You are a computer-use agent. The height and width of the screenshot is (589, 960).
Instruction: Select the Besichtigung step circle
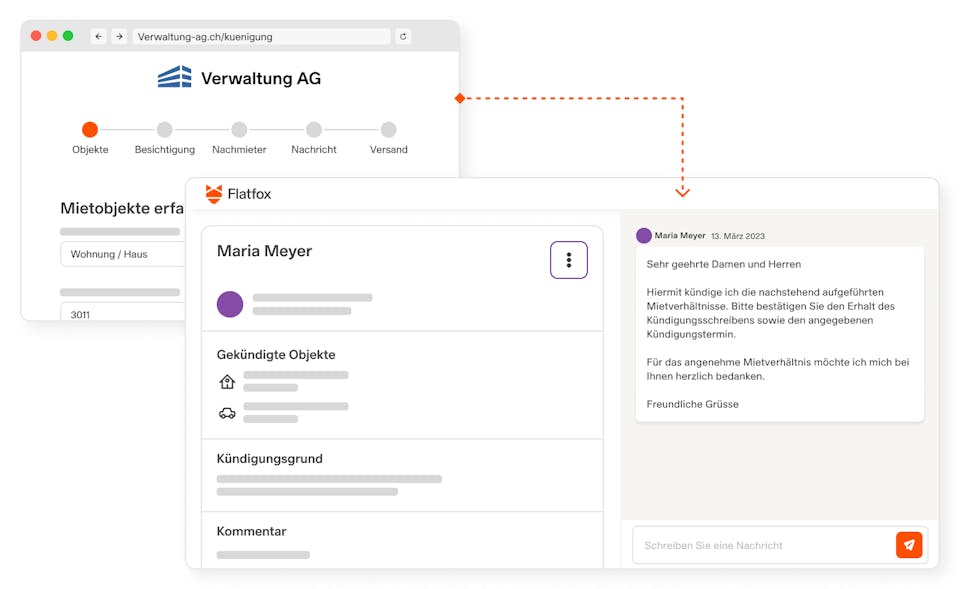164,129
